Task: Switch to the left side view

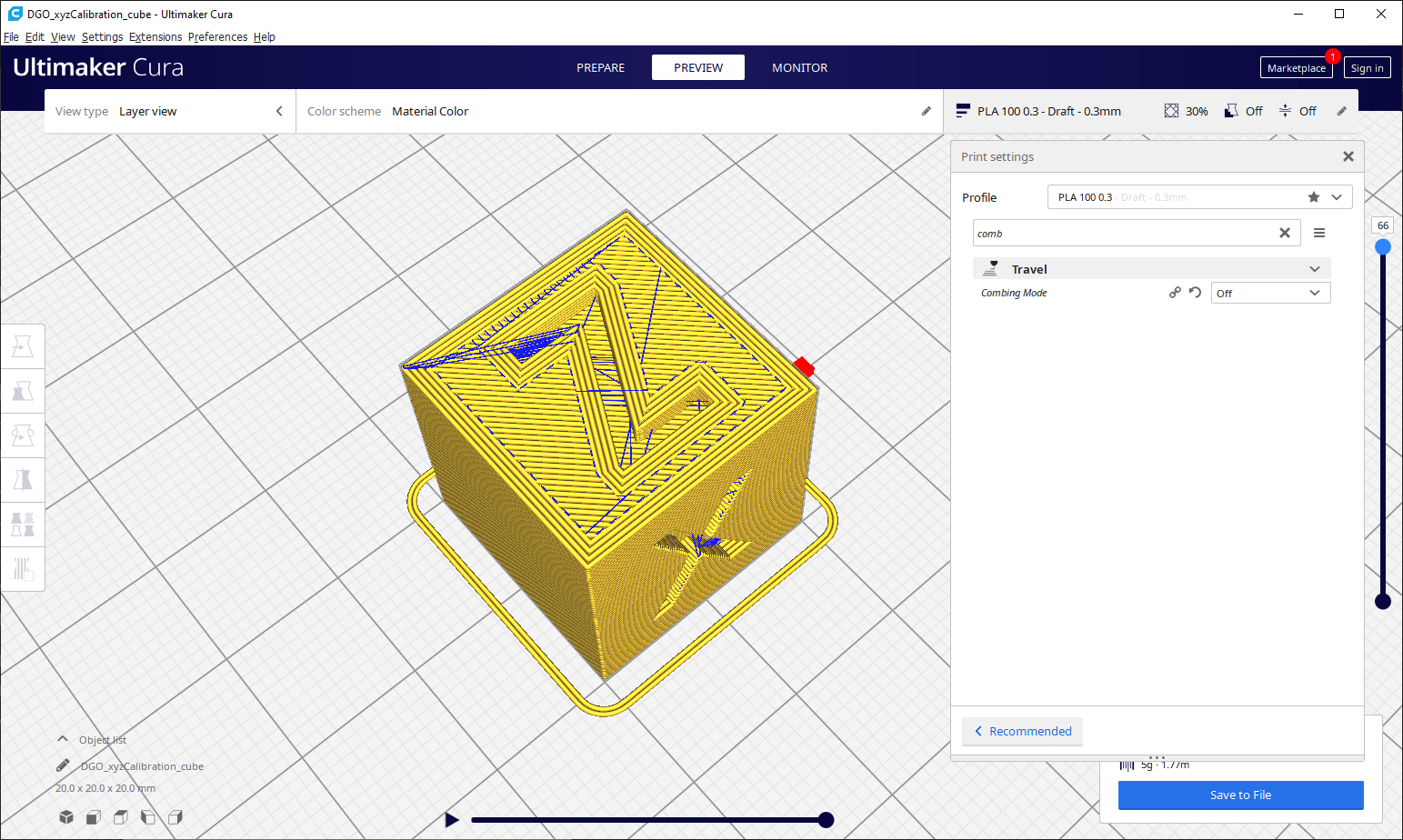Action: point(148,817)
